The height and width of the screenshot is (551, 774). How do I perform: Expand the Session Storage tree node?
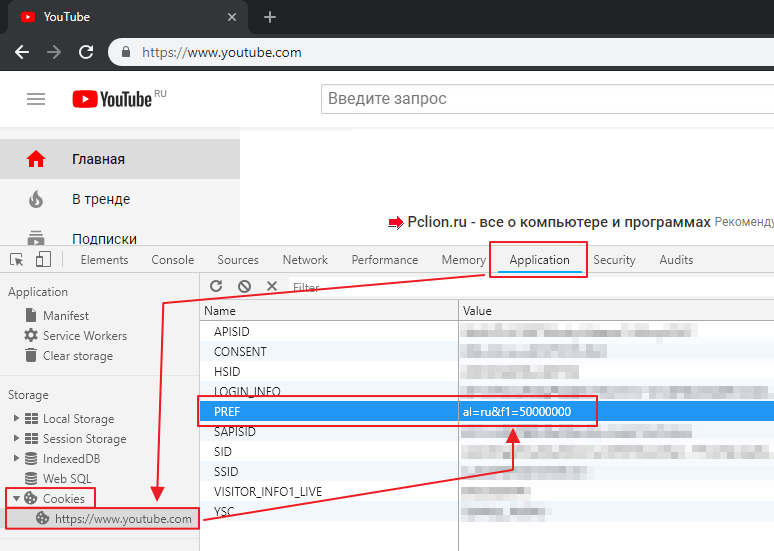[x=16, y=438]
